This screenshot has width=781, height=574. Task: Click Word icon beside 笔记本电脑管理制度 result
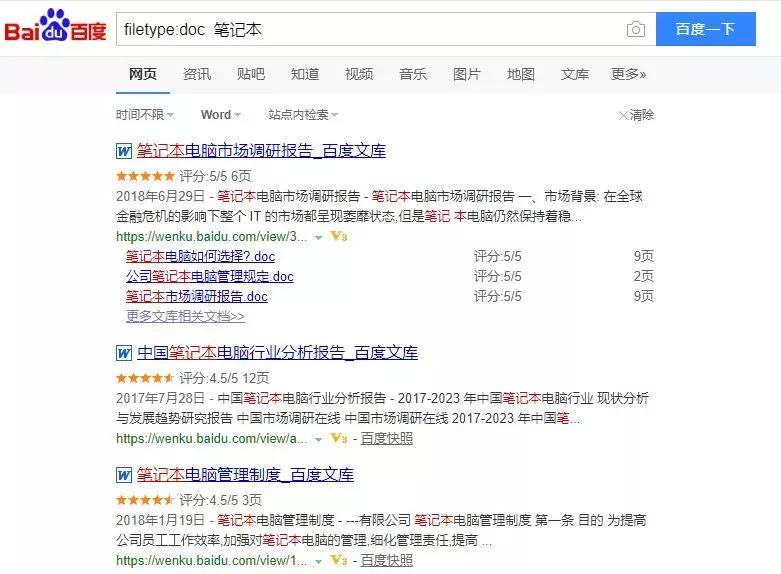124,475
